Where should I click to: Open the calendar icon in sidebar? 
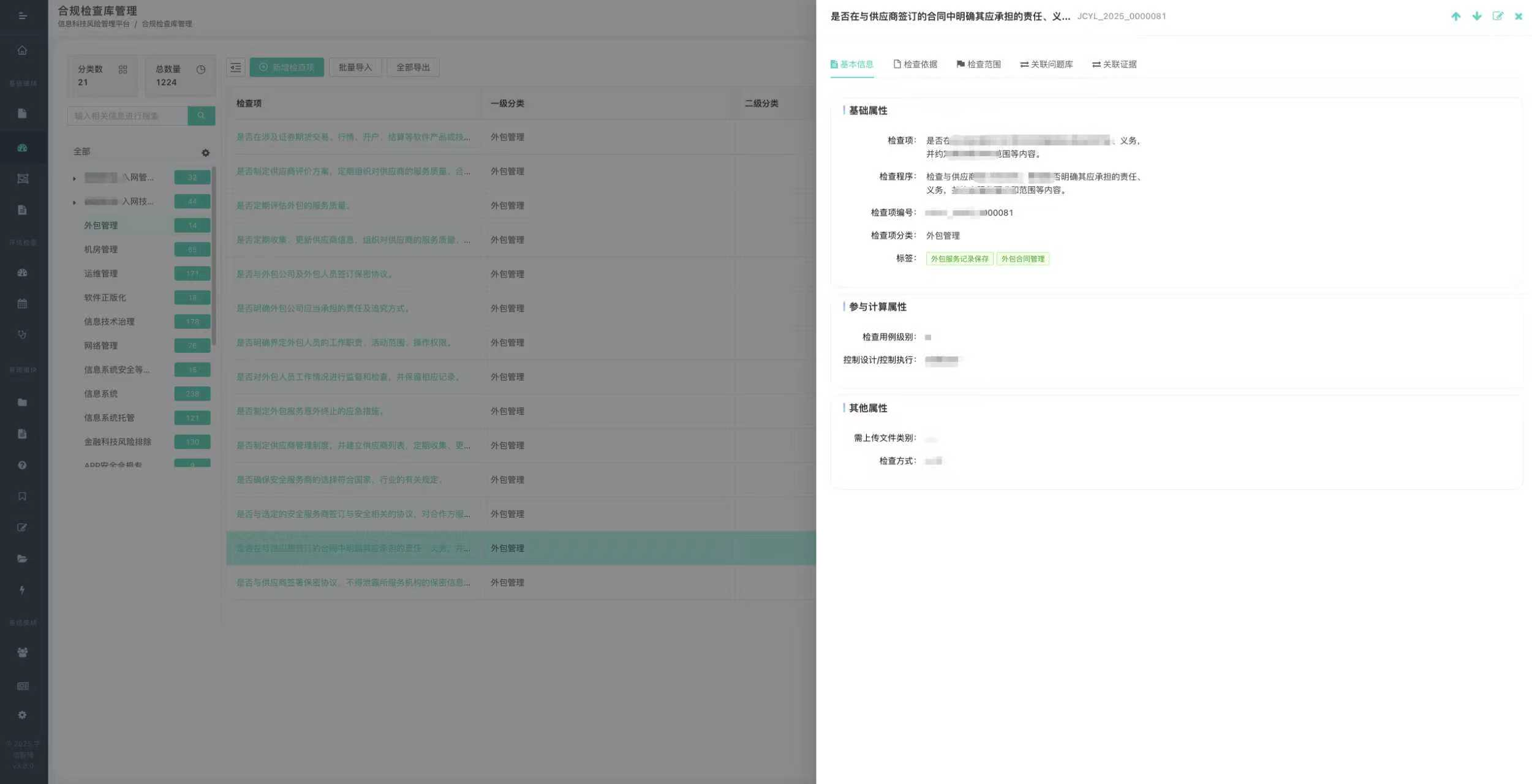(x=22, y=303)
